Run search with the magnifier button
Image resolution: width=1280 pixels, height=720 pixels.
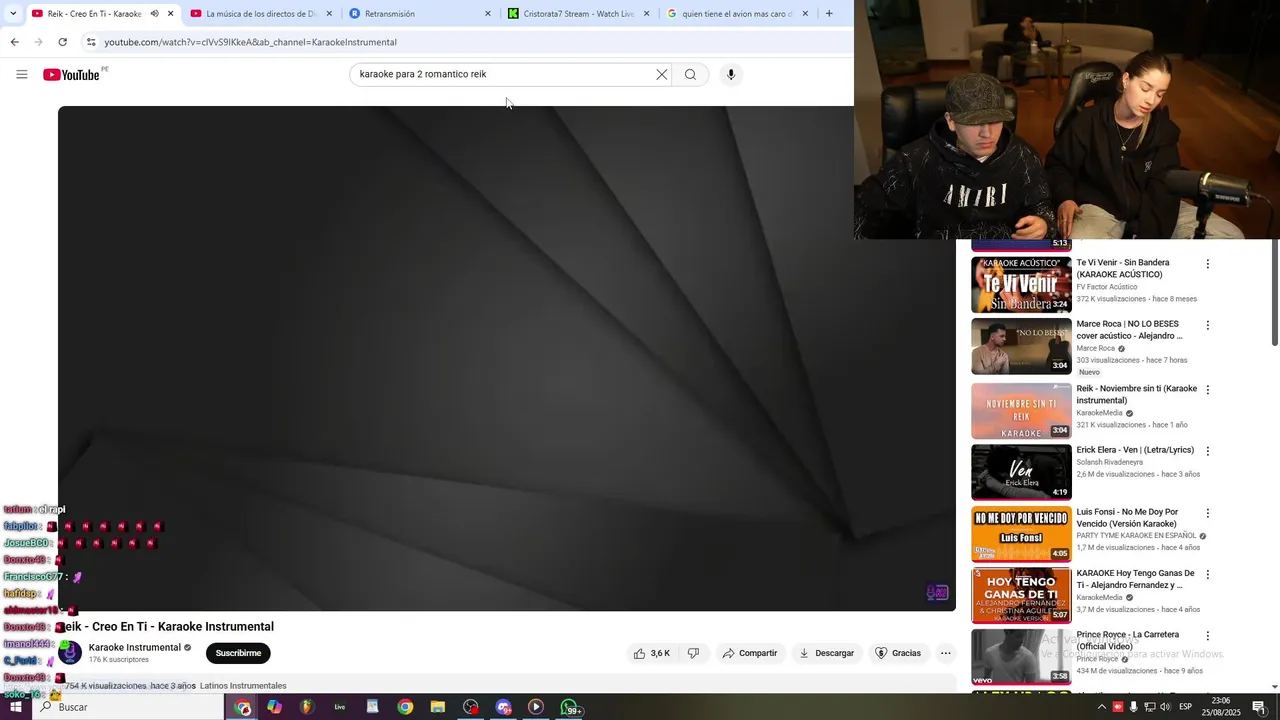pyautogui.click(x=690, y=74)
